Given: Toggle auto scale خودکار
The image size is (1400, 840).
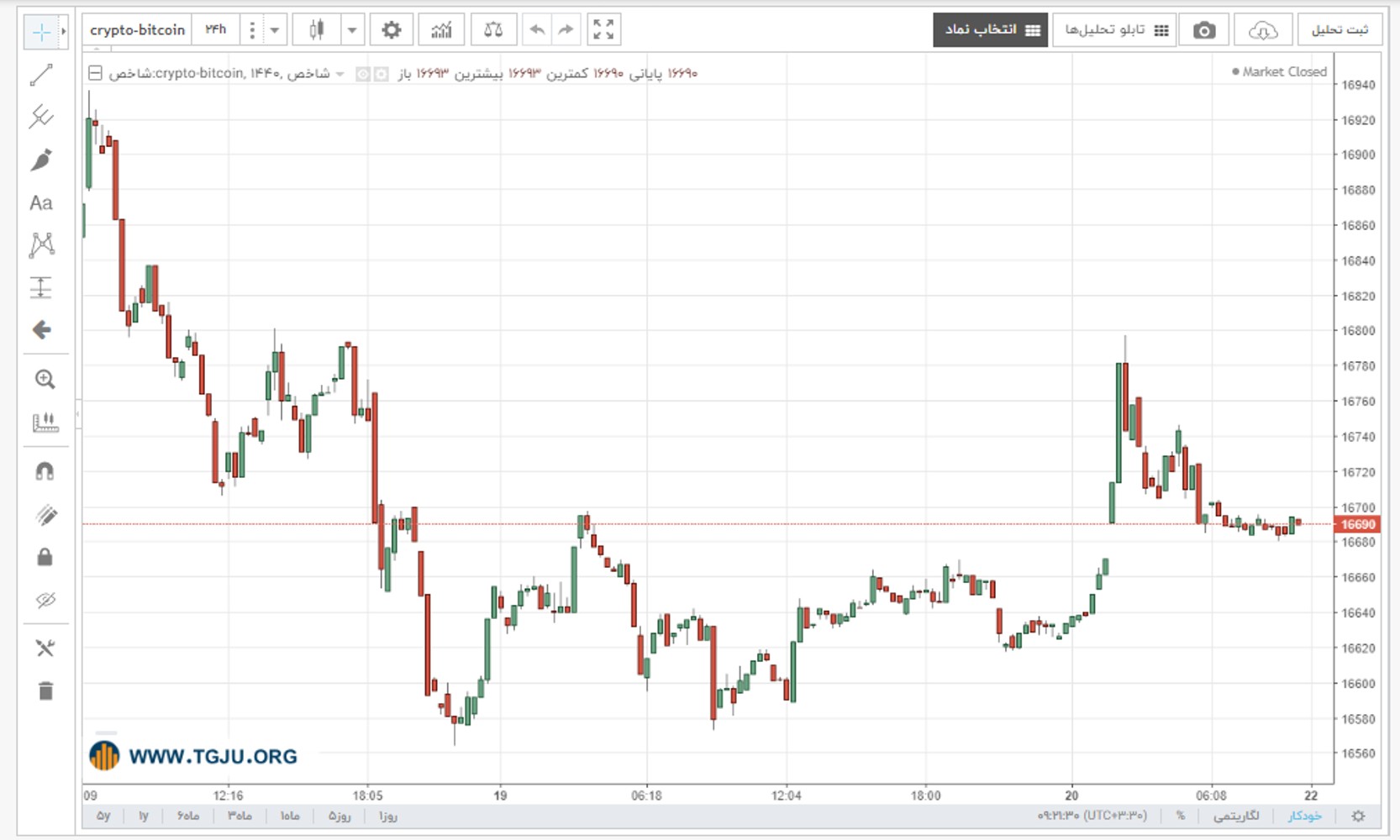Looking at the screenshot, I should [x=1304, y=816].
